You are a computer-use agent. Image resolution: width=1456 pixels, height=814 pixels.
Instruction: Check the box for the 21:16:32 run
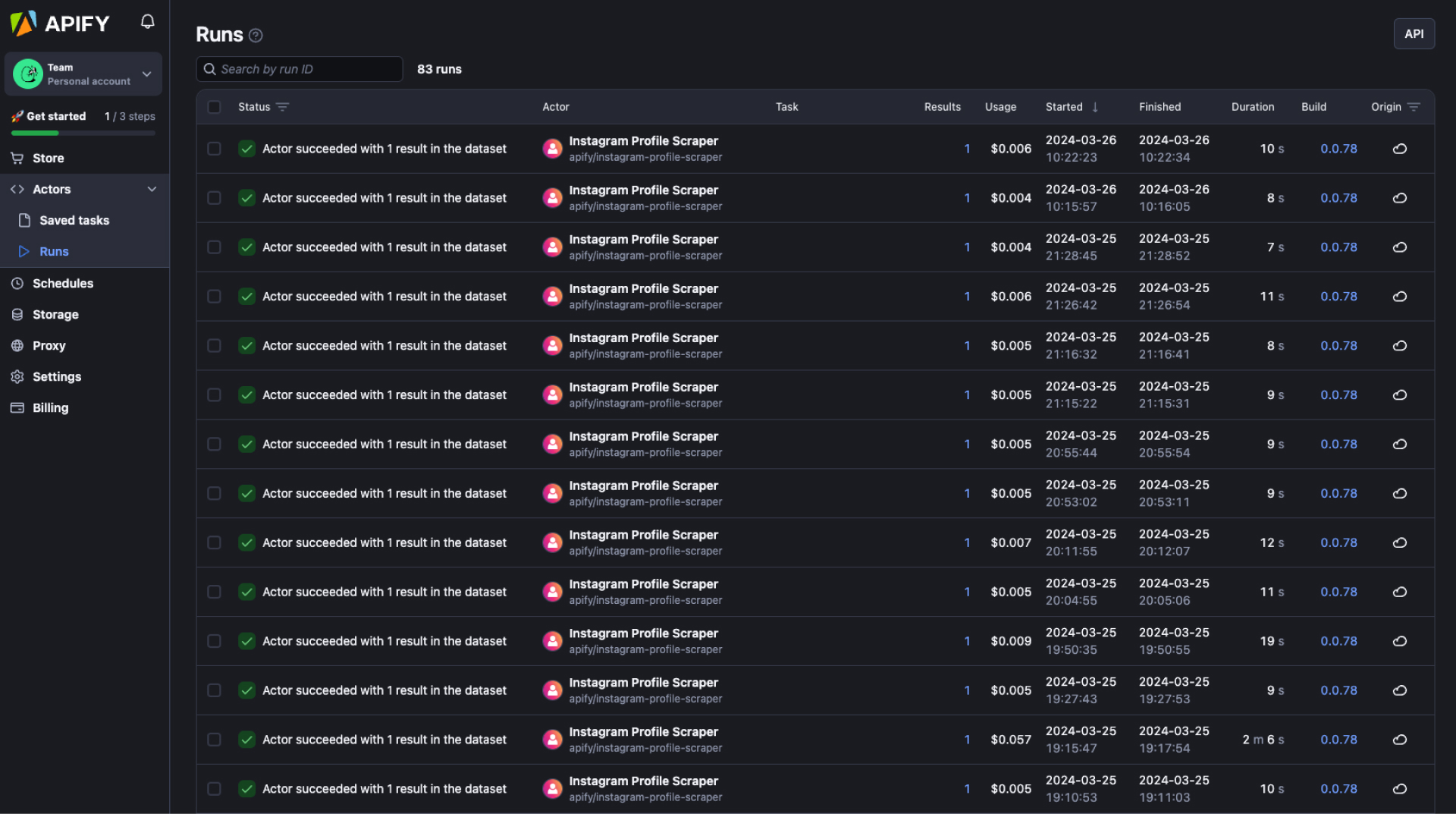(215, 346)
